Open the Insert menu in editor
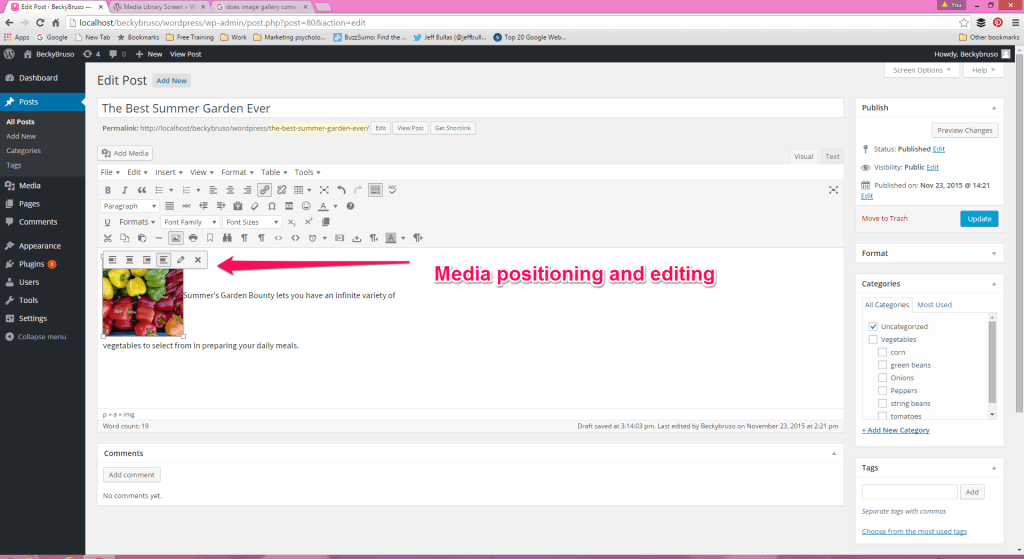 click(168, 172)
